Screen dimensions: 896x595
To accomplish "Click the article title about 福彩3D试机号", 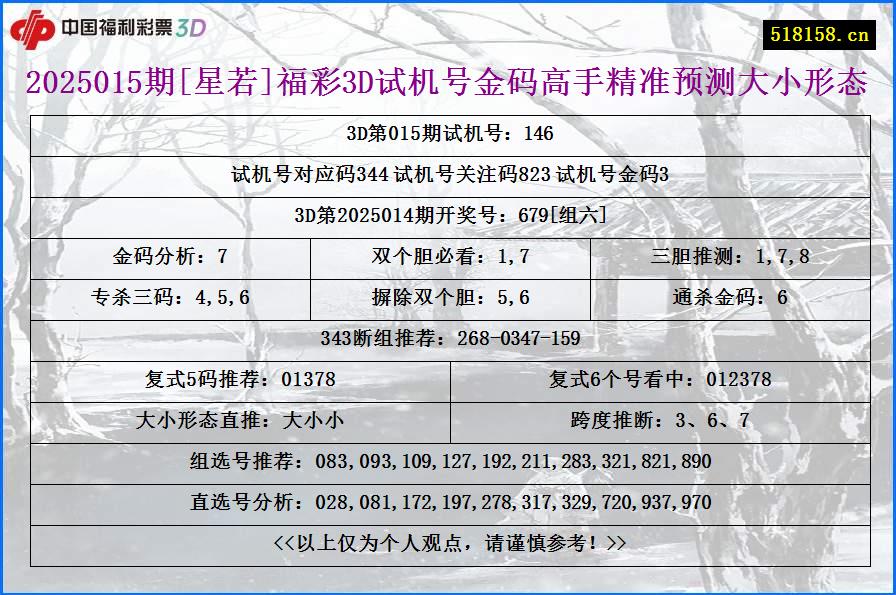I will coord(448,85).
